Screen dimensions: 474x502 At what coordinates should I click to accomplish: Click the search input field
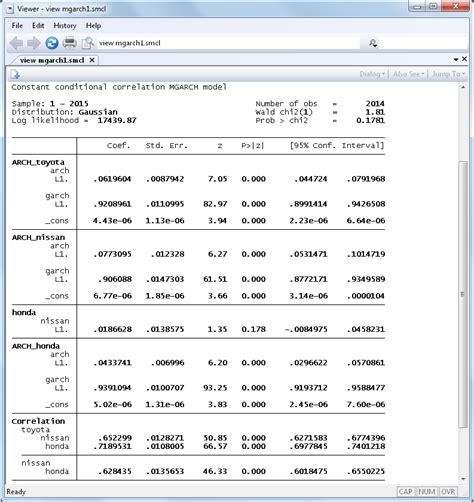click(423, 43)
